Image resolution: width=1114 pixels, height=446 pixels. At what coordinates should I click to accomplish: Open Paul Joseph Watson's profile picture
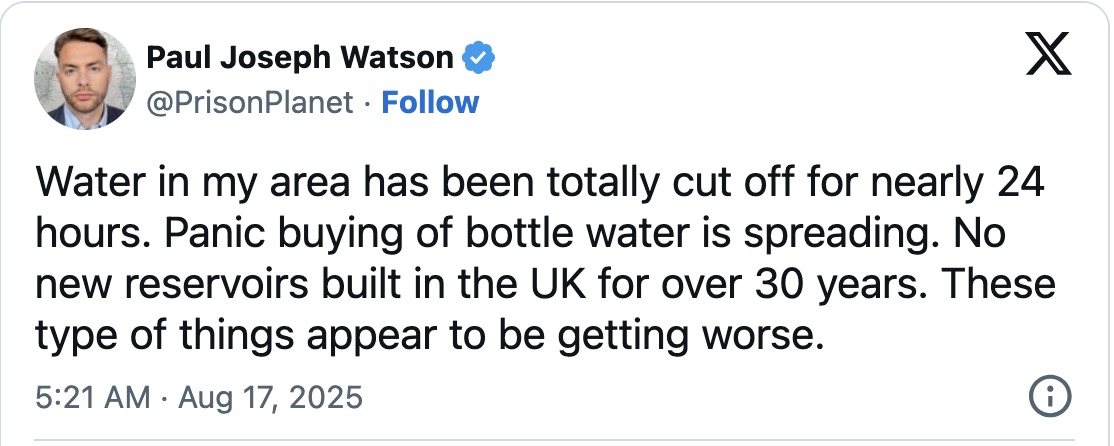84,80
